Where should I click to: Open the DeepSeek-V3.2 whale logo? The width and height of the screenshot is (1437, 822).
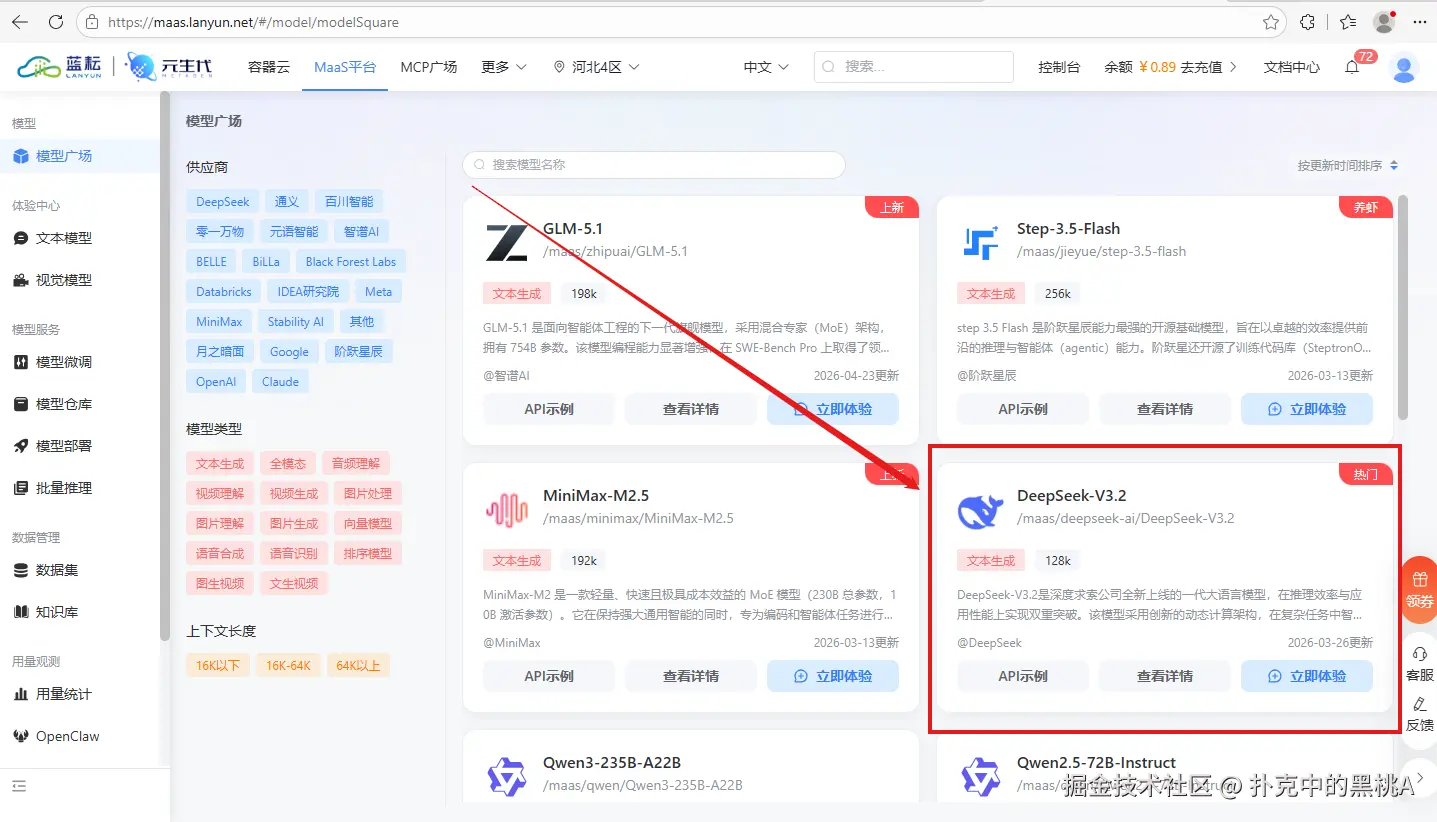click(980, 510)
